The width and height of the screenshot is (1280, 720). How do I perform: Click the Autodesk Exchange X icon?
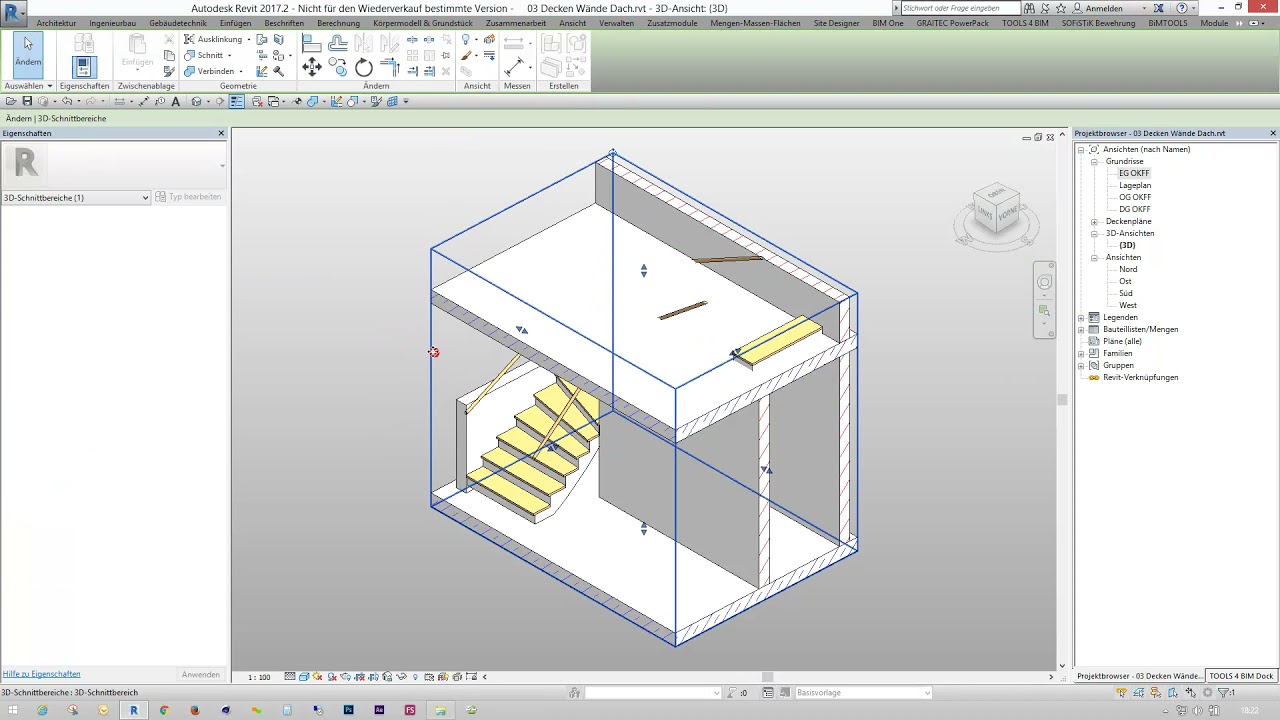tap(1158, 8)
